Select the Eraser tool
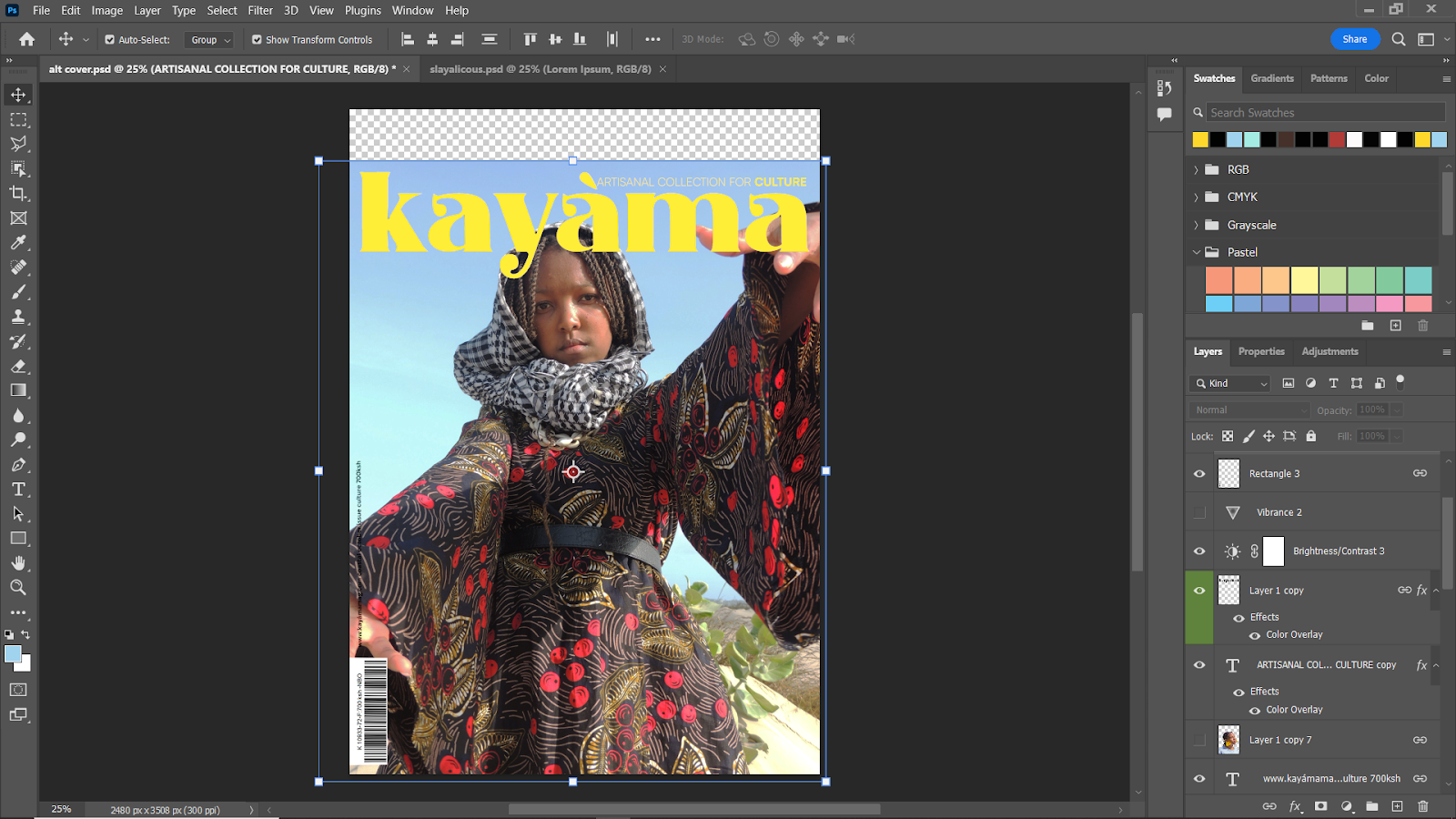The height and width of the screenshot is (819, 1456). pyautogui.click(x=18, y=366)
